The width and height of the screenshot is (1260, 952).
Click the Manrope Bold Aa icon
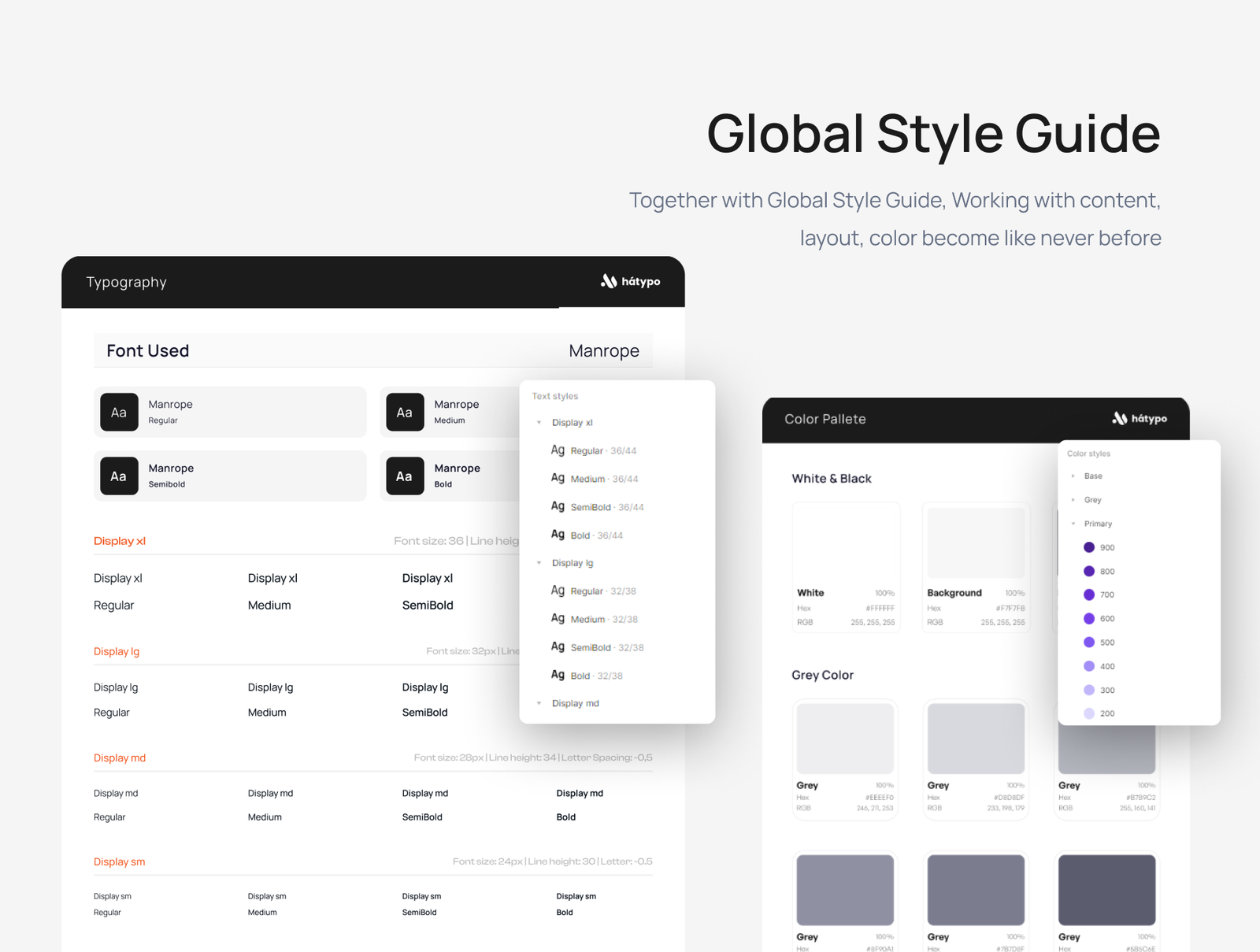(x=405, y=476)
